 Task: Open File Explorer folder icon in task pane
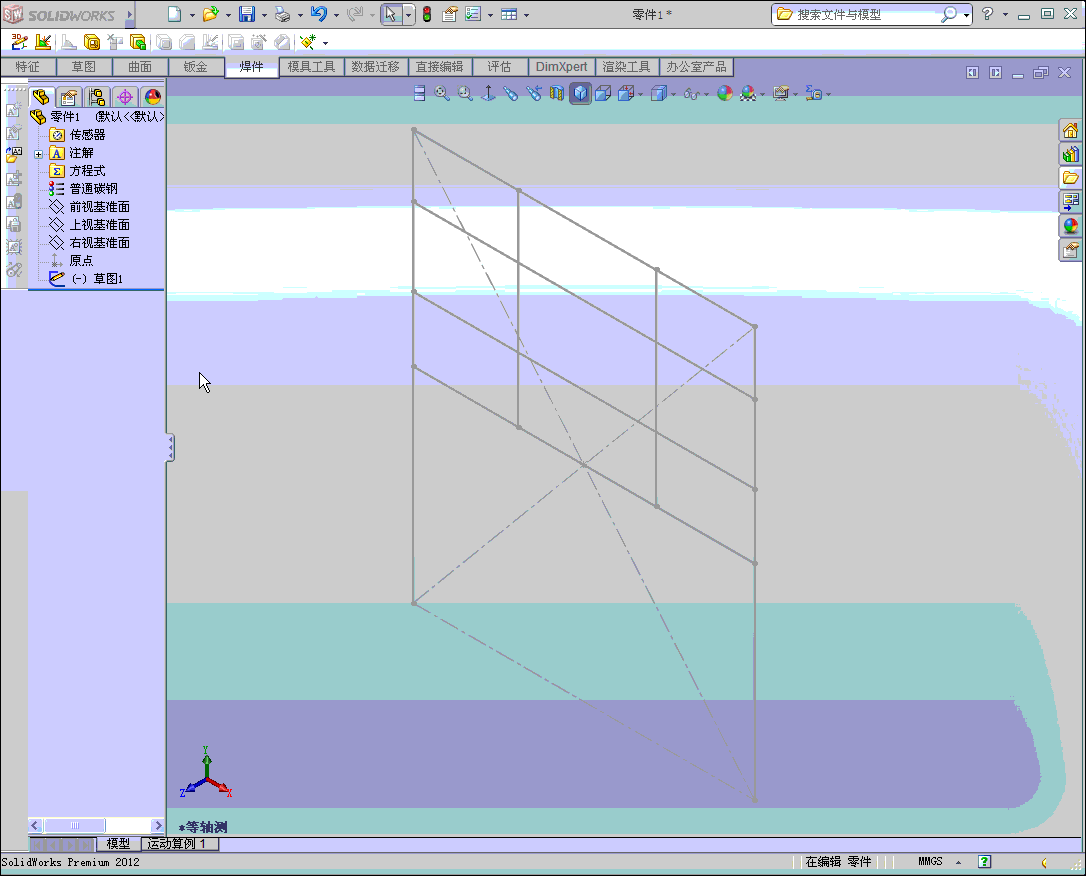pos(1070,178)
